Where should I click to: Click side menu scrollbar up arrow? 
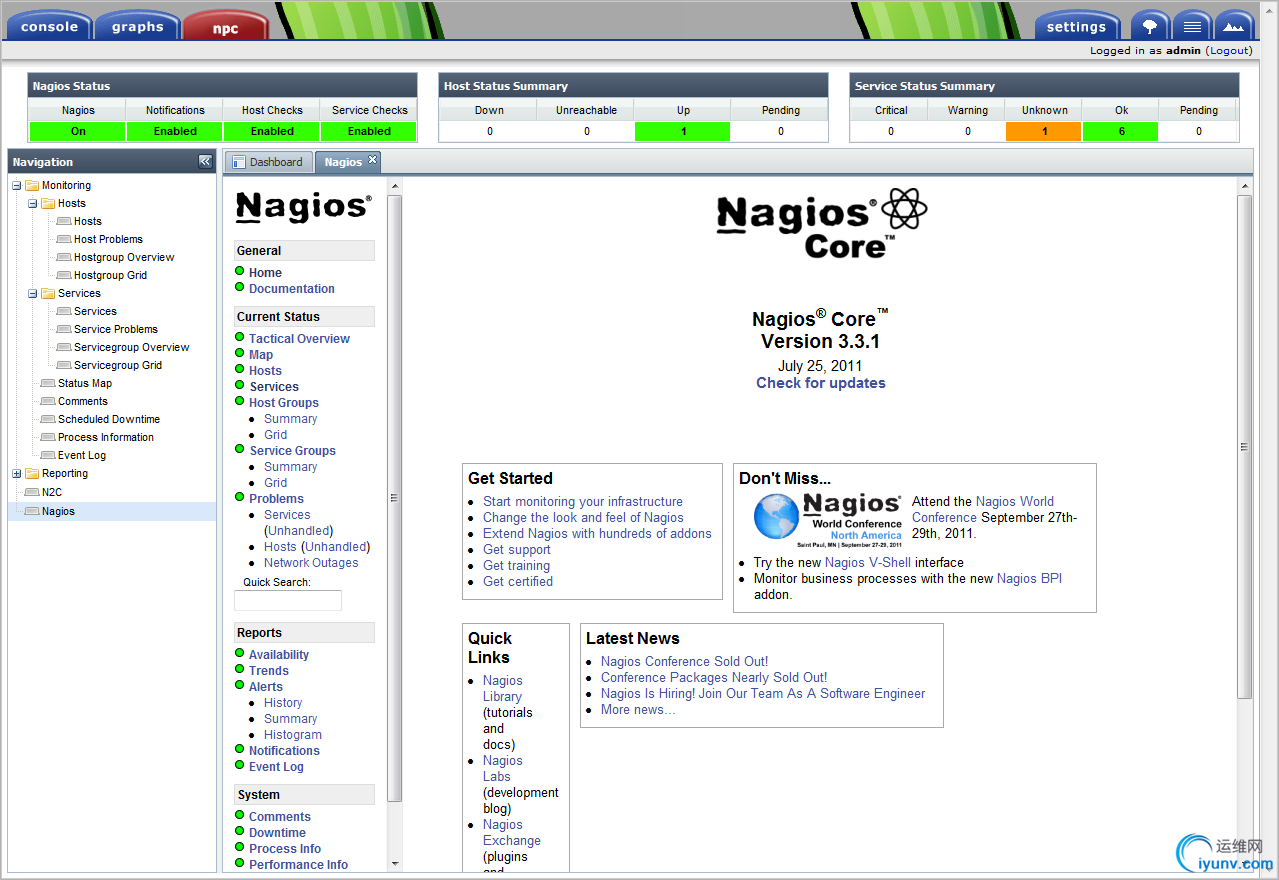(394, 186)
